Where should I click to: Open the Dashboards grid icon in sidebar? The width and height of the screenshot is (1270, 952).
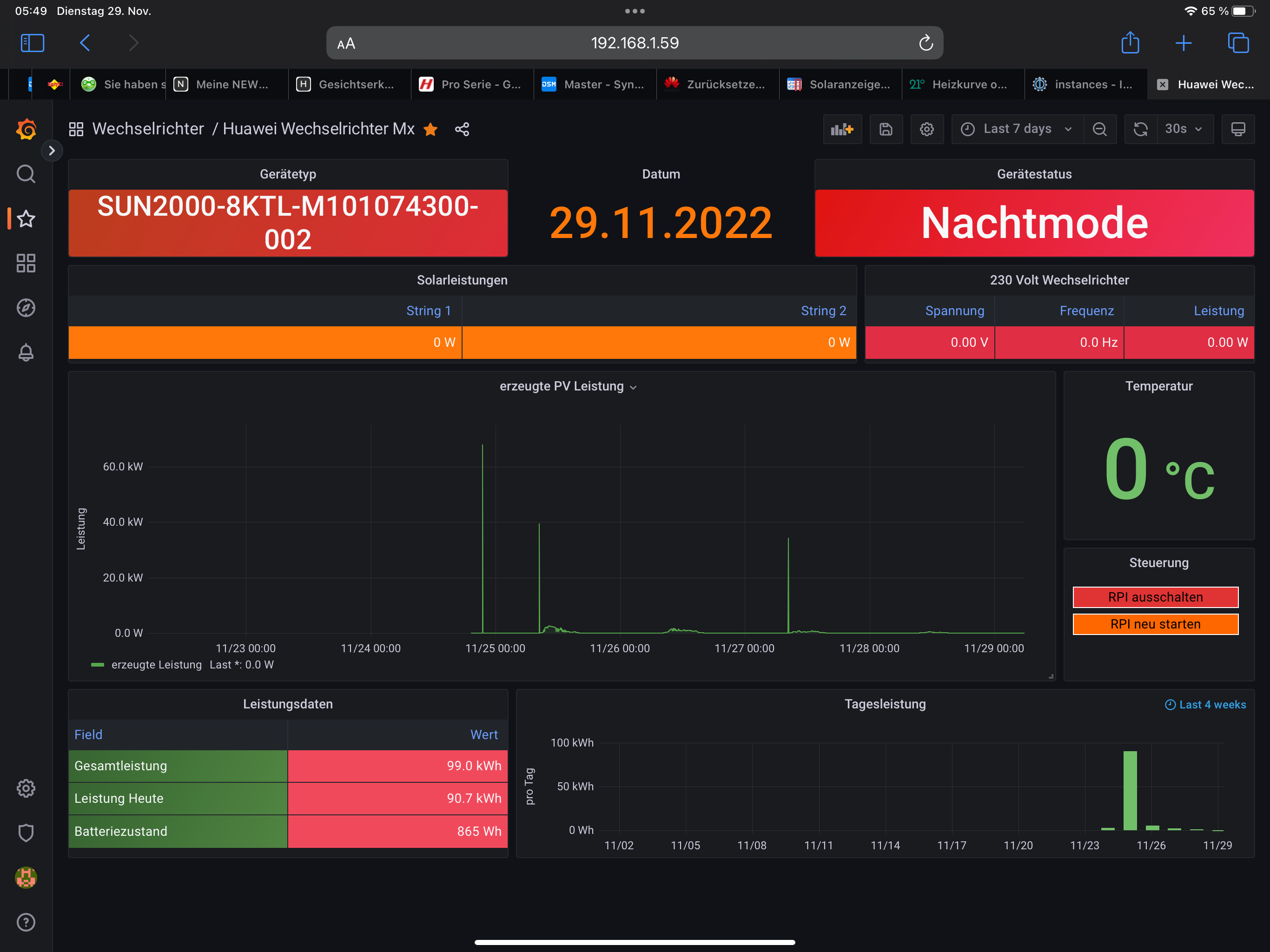click(26, 263)
